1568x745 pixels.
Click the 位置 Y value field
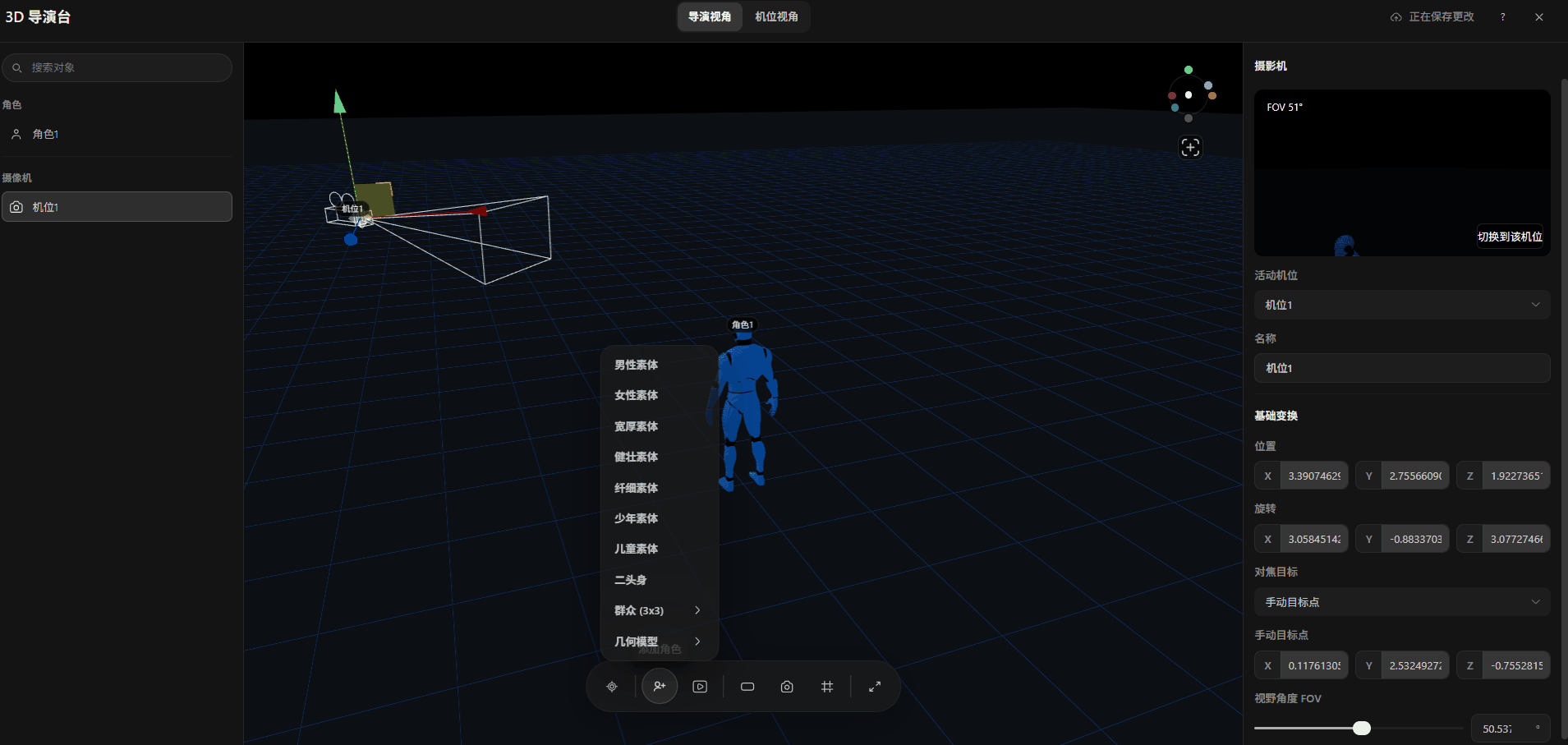coord(1415,476)
